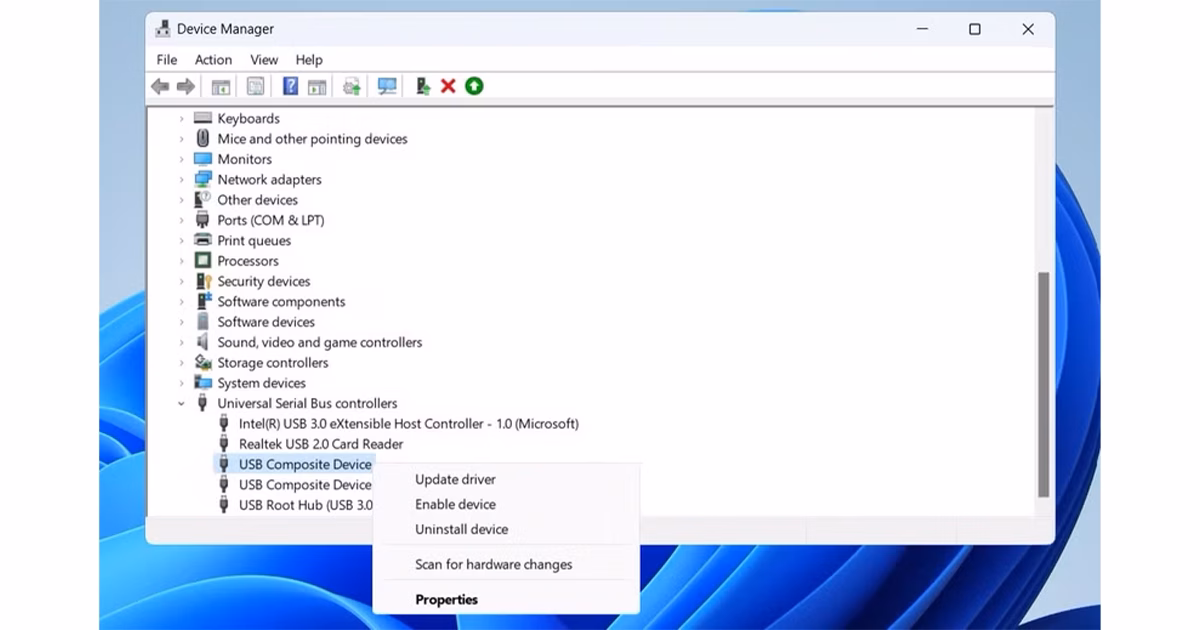Click the chevron beside System devices
Screen dimensions: 1200x630
[181, 383]
